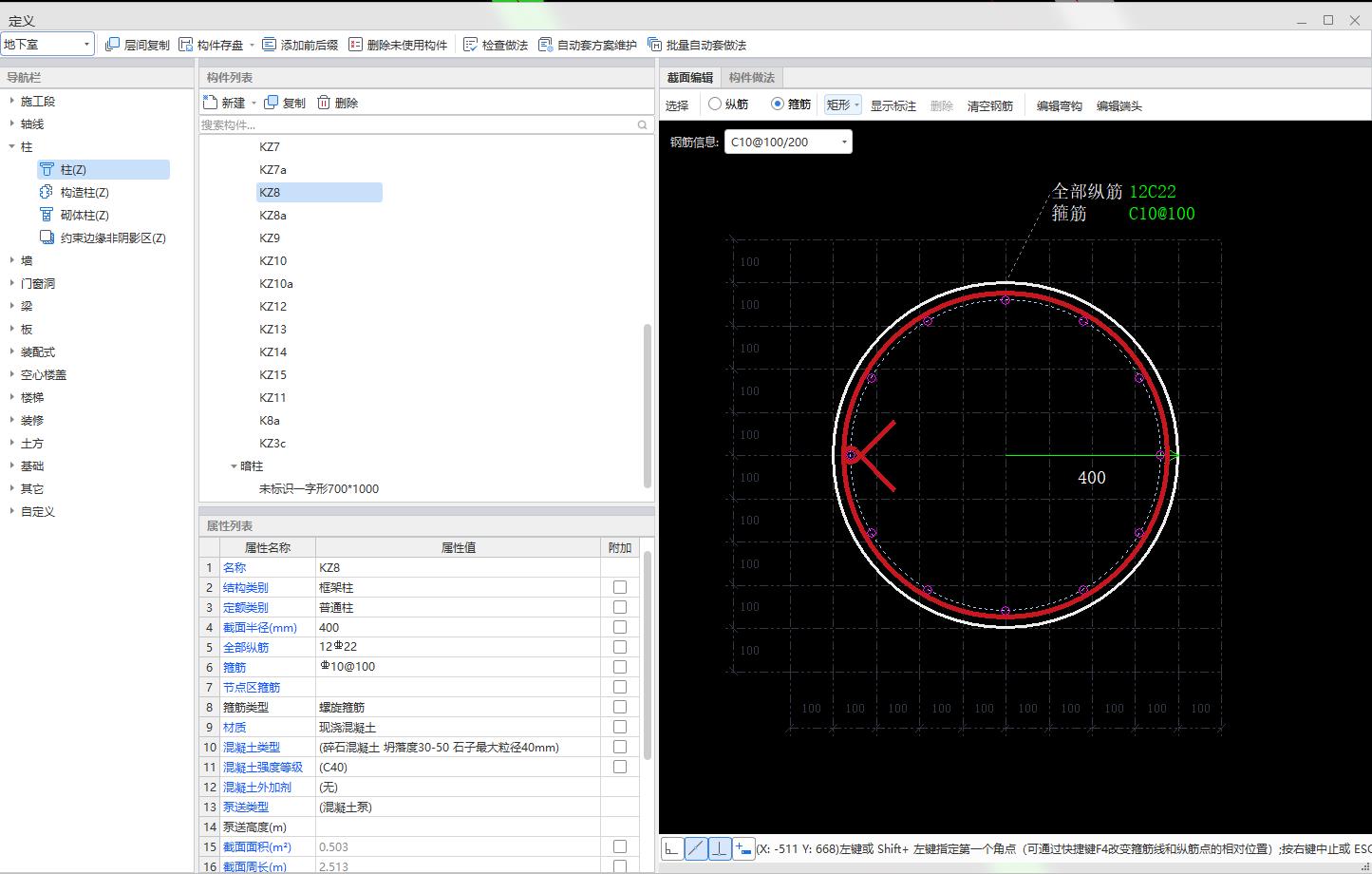
Task: Click the 截面半径 value cell showing 400
Action: coord(458,627)
